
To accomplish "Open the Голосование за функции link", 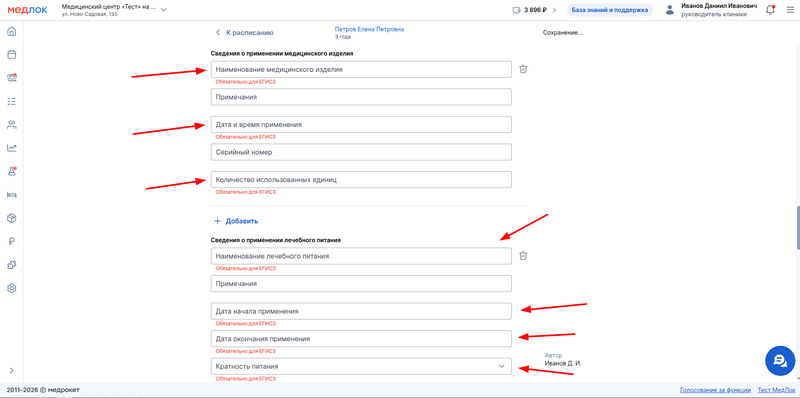I will (x=715, y=390).
